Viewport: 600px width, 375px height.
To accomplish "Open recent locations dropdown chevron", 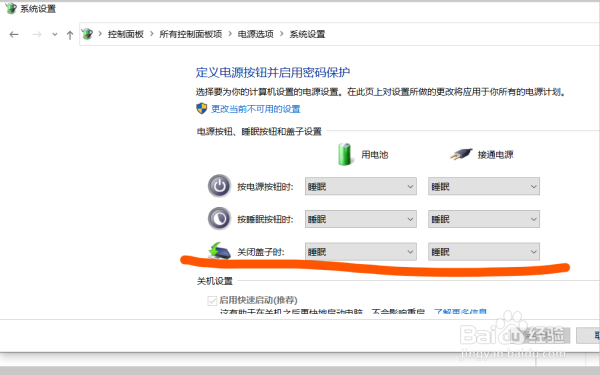I will [55, 35].
